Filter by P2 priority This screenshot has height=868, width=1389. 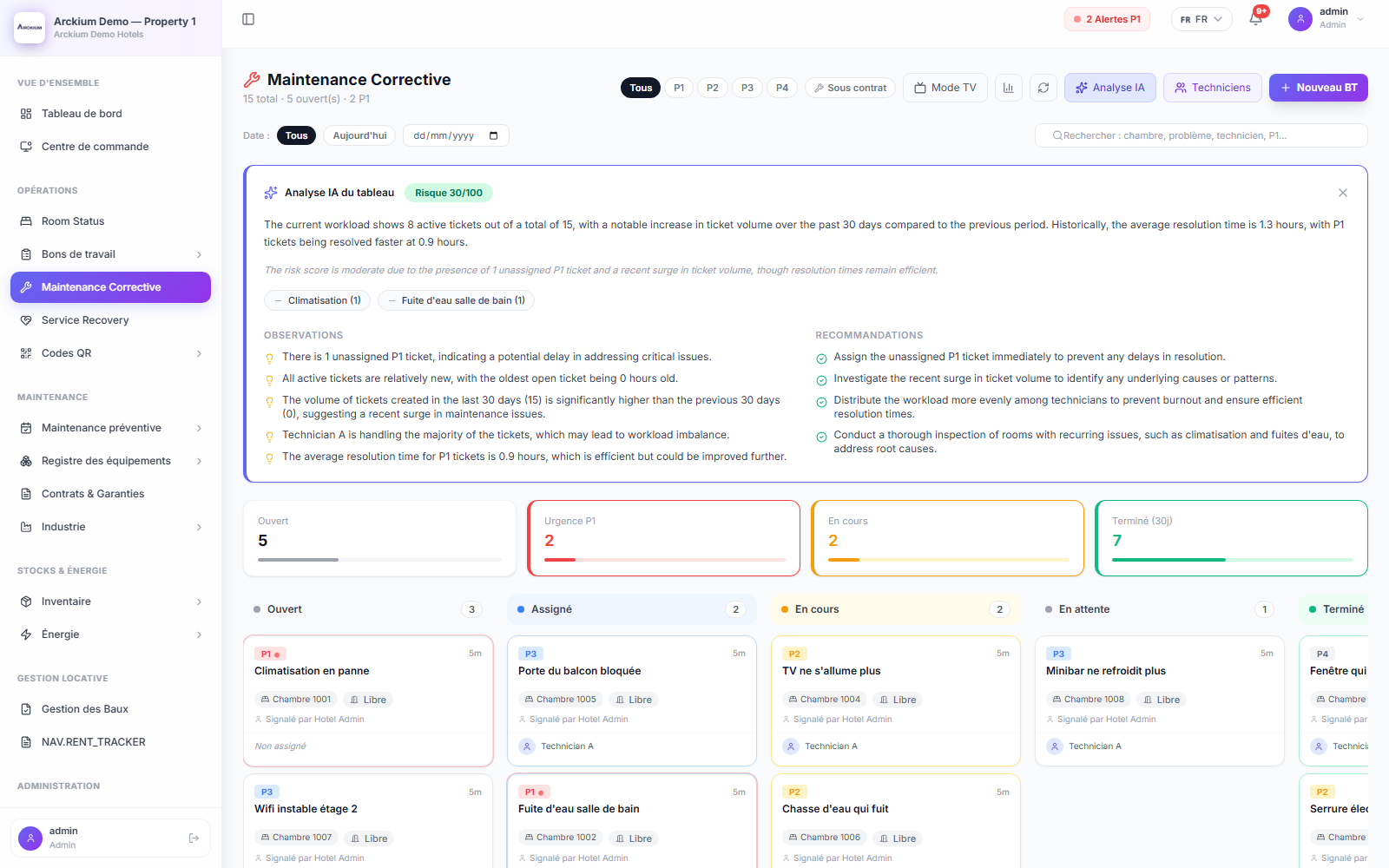click(x=713, y=88)
